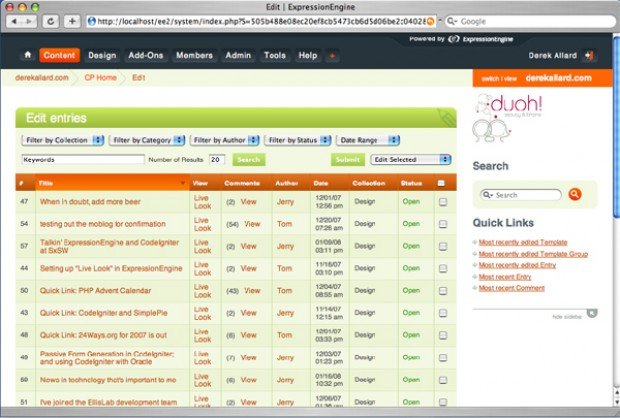Click the site globe icon in address bar

(91, 21)
